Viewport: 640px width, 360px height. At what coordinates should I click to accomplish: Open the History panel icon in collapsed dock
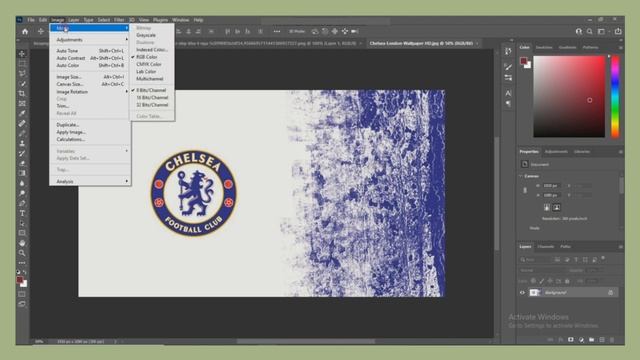click(x=508, y=51)
